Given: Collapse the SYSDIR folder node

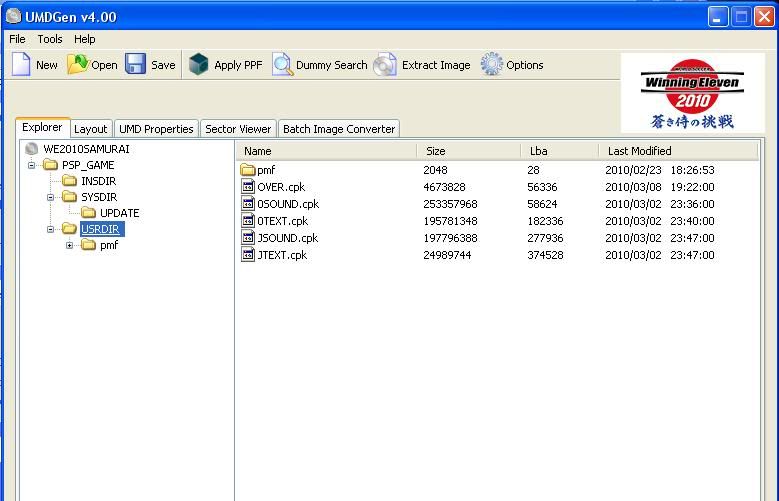Looking at the screenshot, I should coord(51,197).
